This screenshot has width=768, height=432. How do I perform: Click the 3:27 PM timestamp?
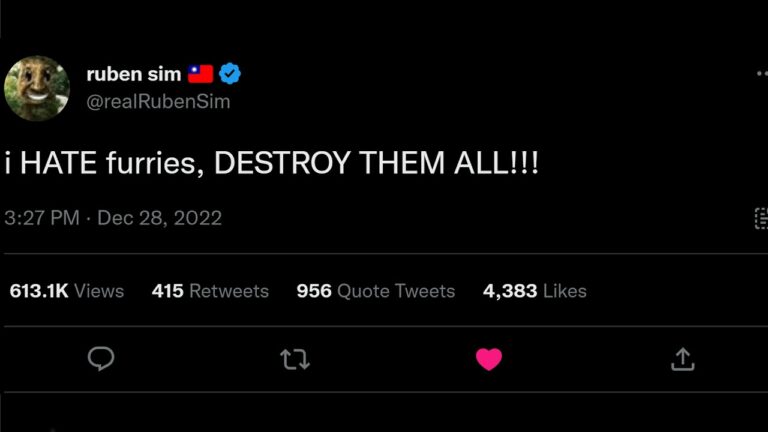click(41, 218)
